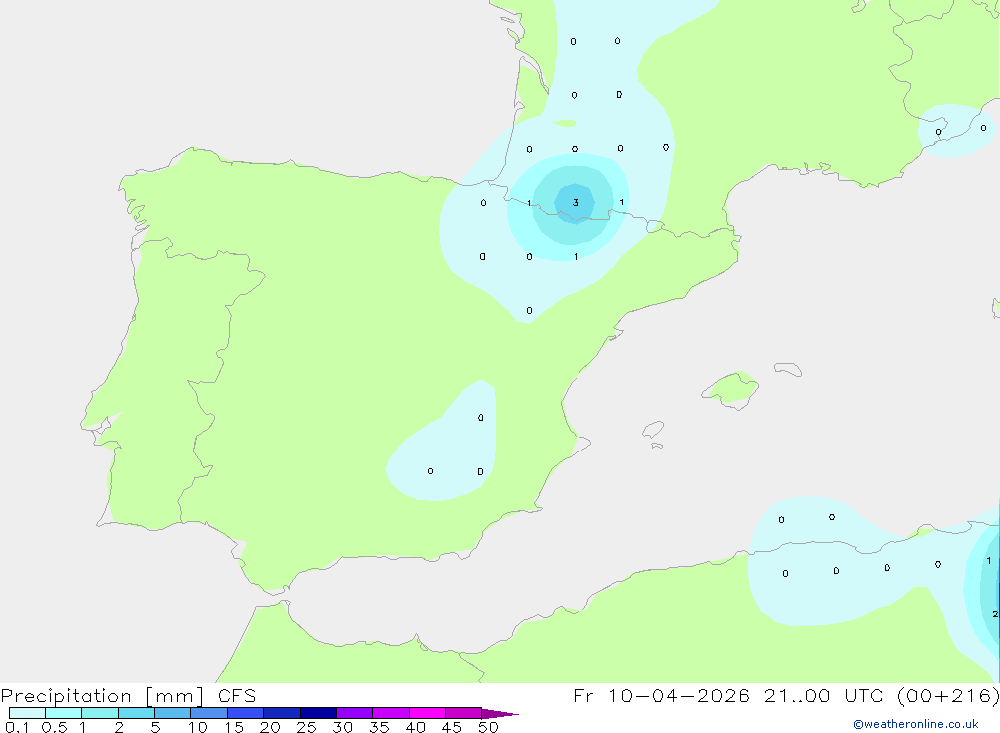Image resolution: width=1000 pixels, height=733 pixels.
Task: Click the "20" legend scale label
Action: click(x=270, y=727)
